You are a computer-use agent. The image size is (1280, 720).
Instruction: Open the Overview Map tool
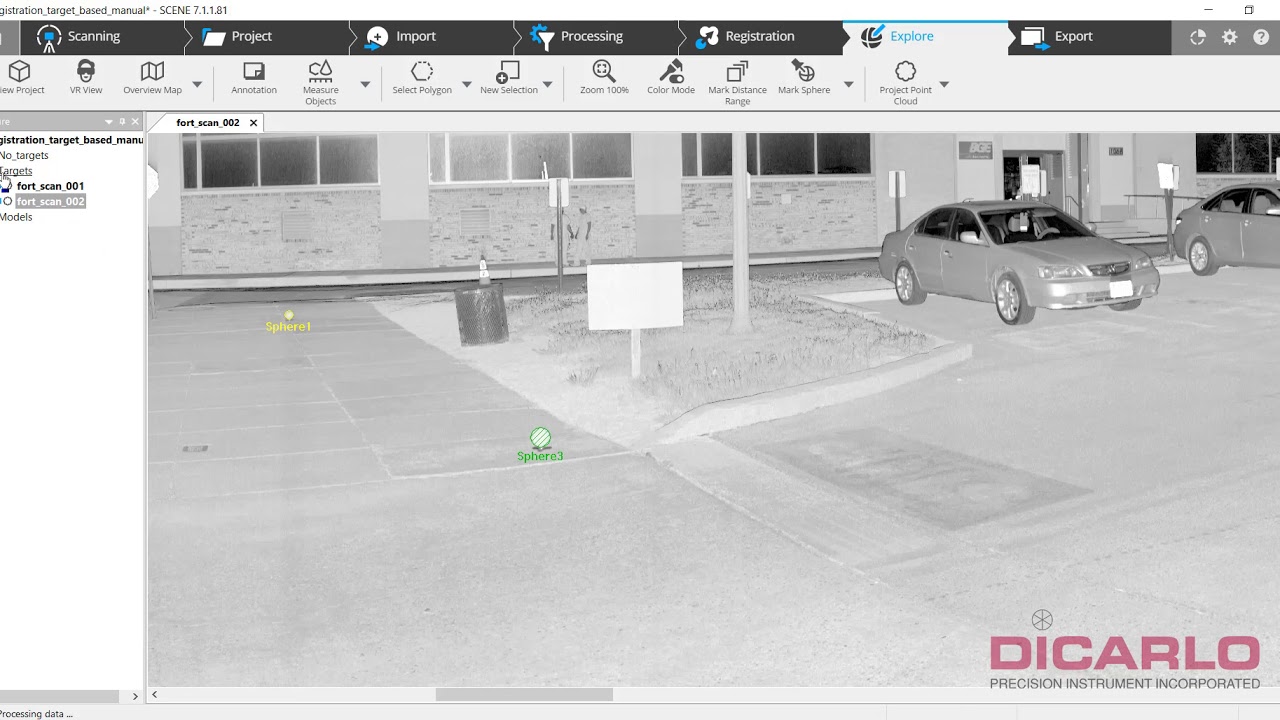click(x=152, y=78)
